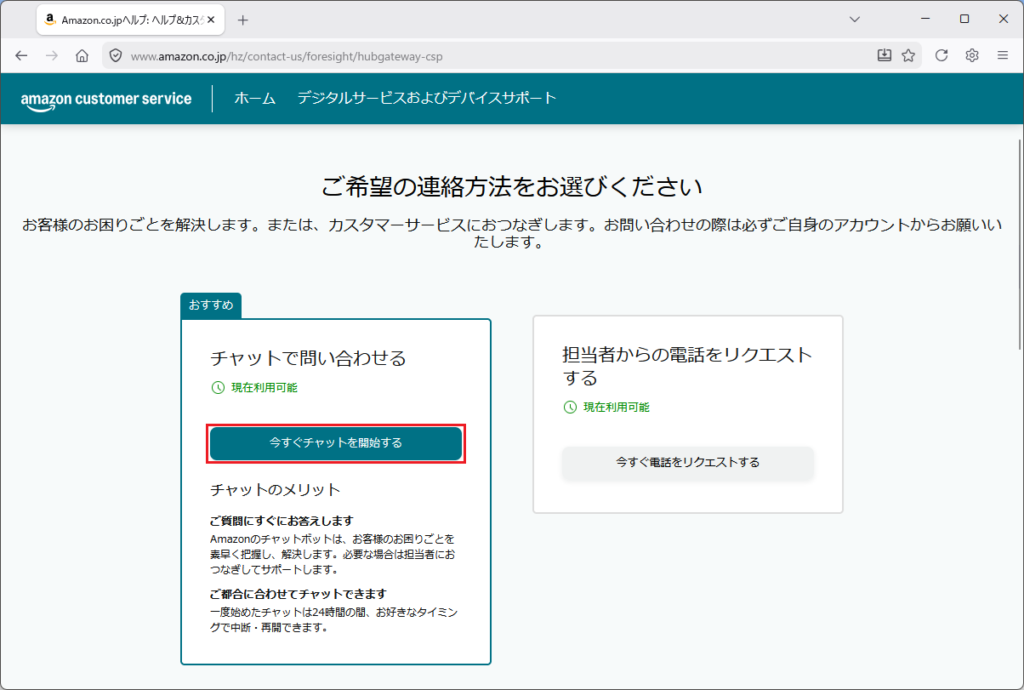The width and height of the screenshot is (1024, 690).
Task: Click チャットのメリット heading
Action: pyautogui.click(x=275, y=490)
